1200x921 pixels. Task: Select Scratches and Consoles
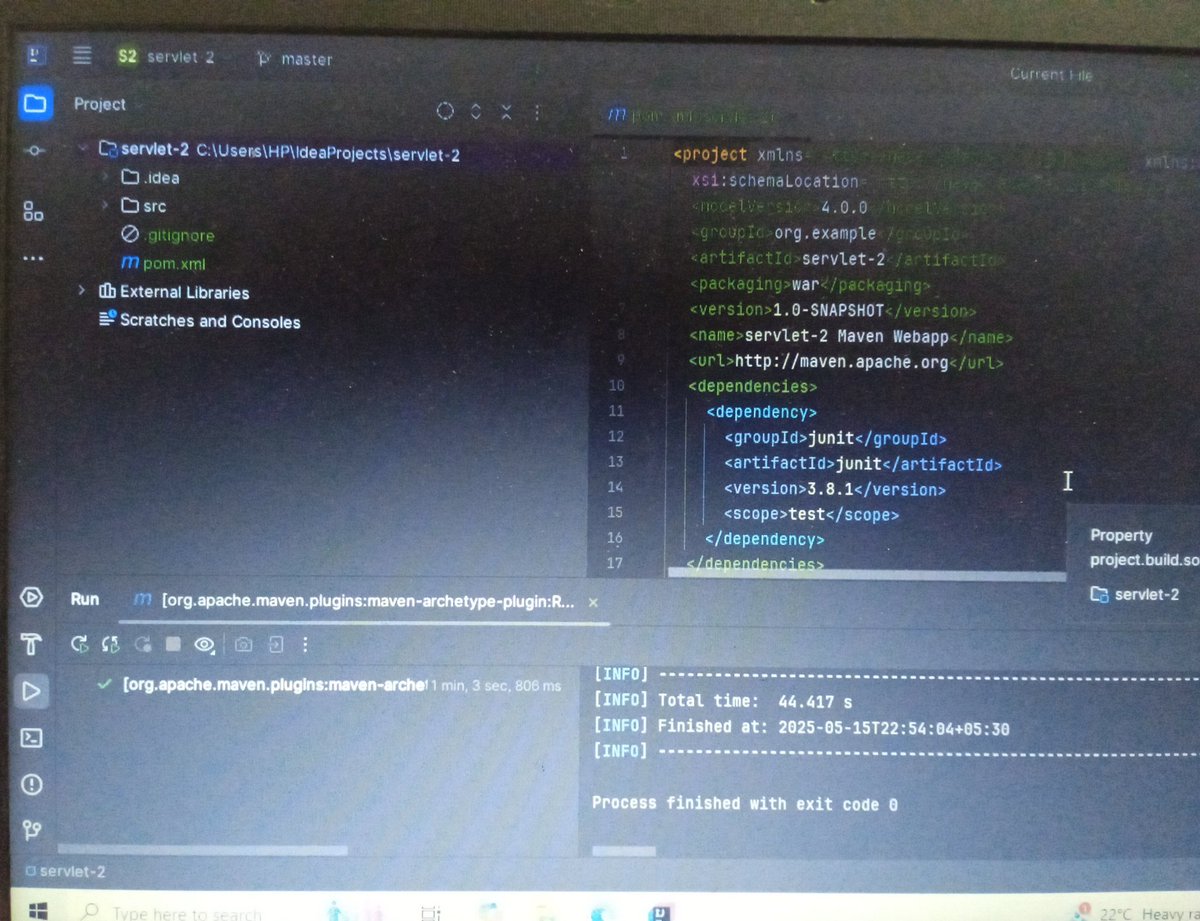click(x=200, y=321)
